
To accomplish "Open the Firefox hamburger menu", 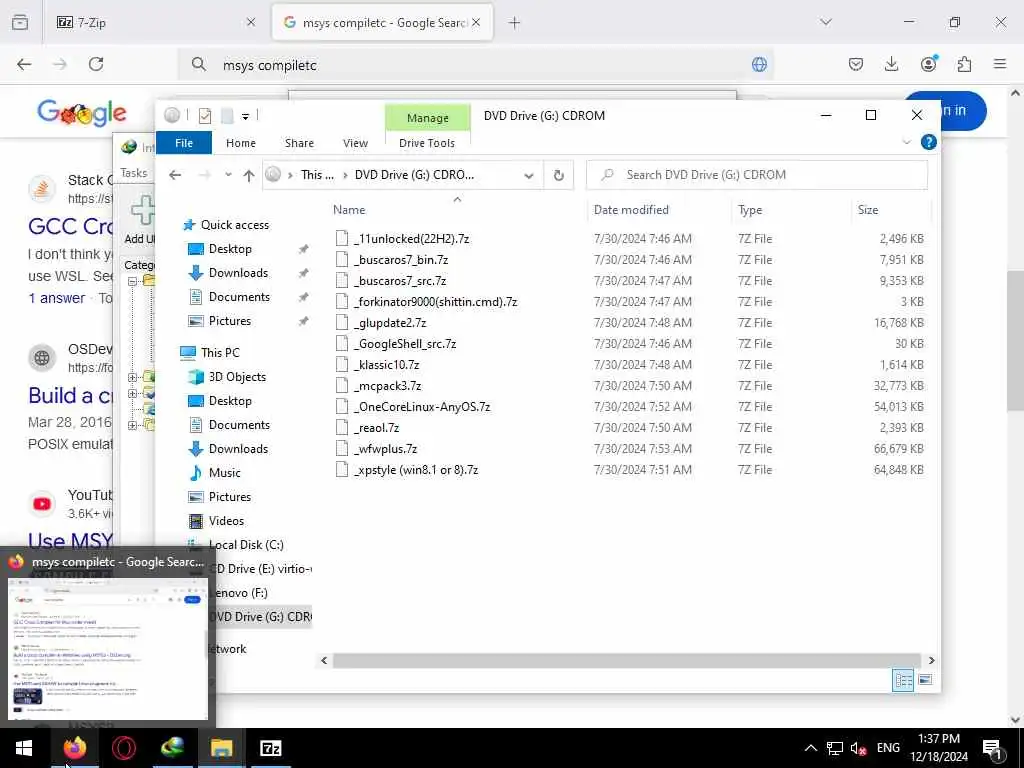I will pyautogui.click(x=1000, y=64).
